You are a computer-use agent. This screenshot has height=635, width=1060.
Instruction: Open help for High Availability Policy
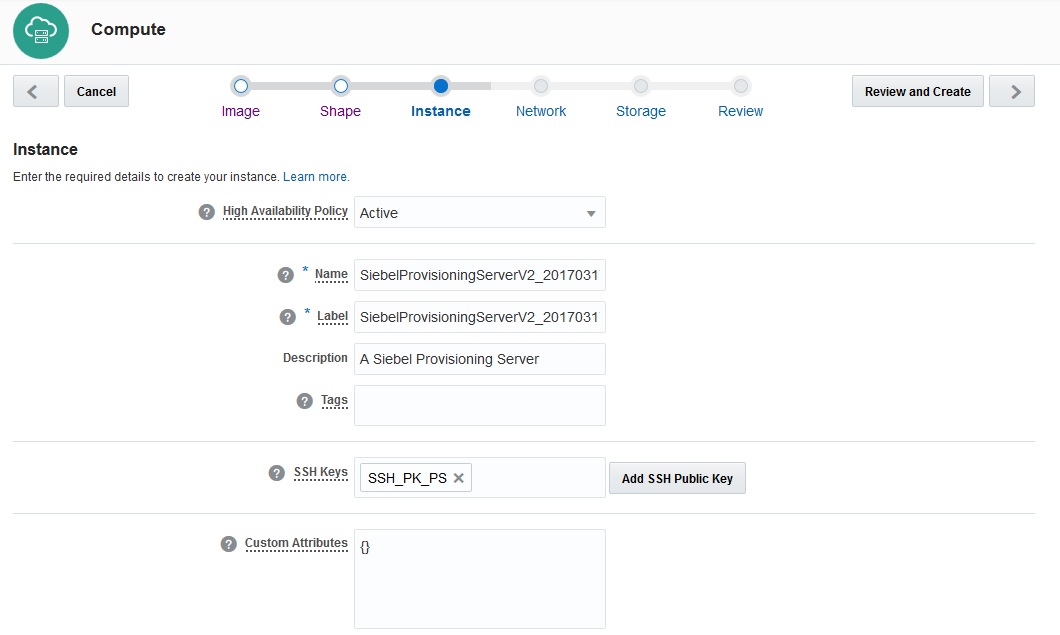click(x=206, y=211)
